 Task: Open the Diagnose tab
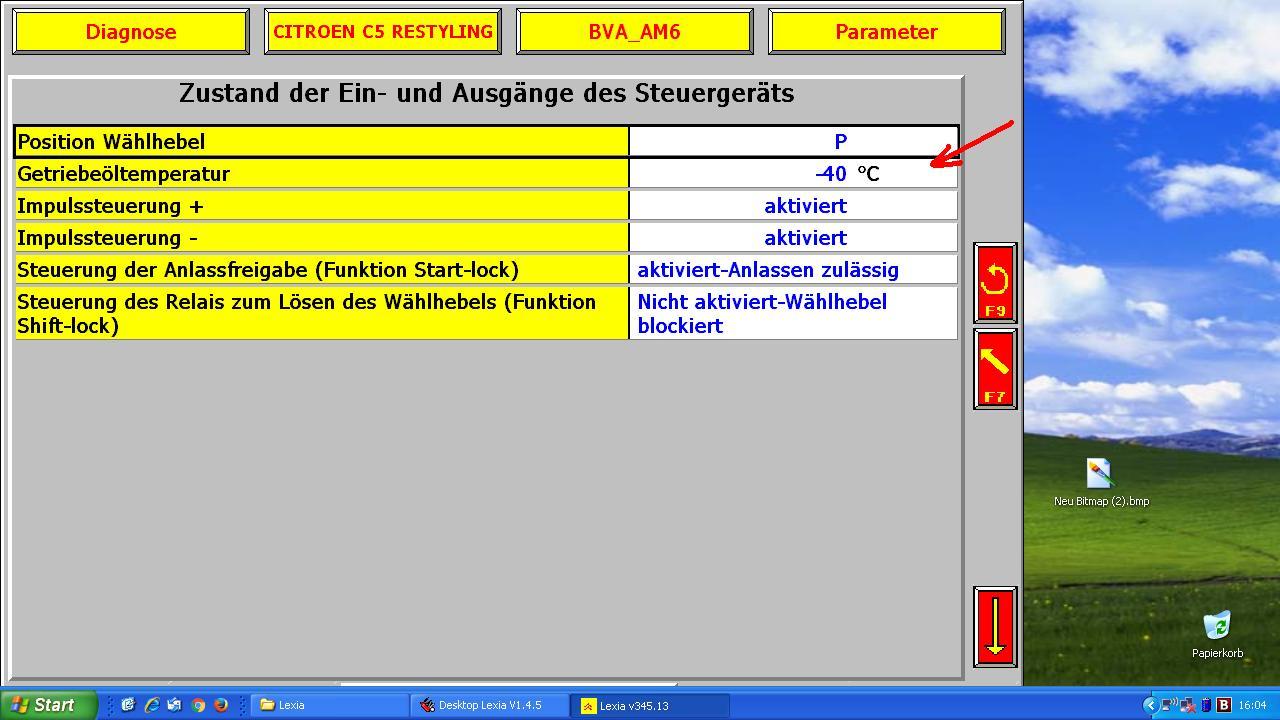pos(131,32)
